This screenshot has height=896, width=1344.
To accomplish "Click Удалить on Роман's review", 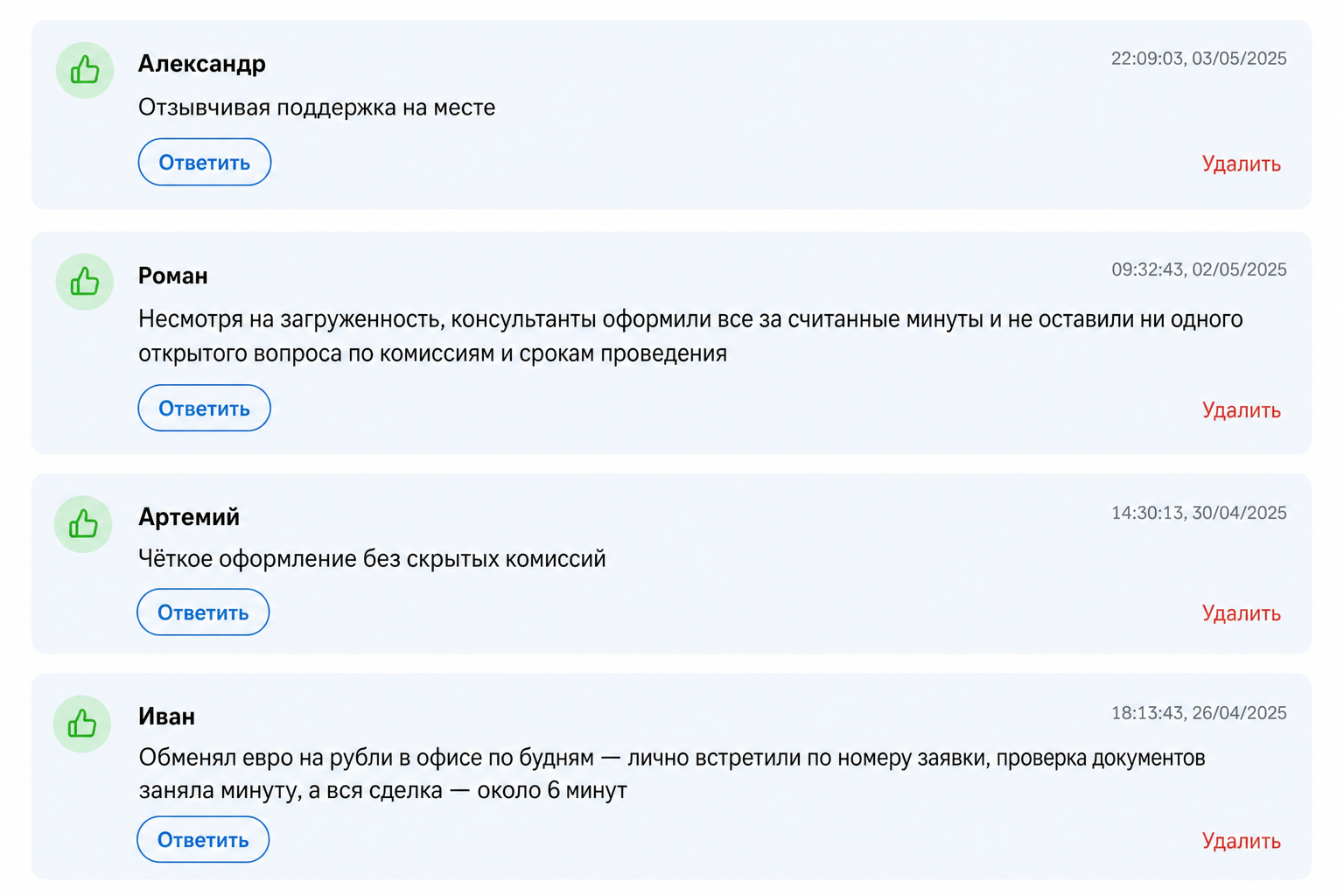I will click(x=1241, y=409).
